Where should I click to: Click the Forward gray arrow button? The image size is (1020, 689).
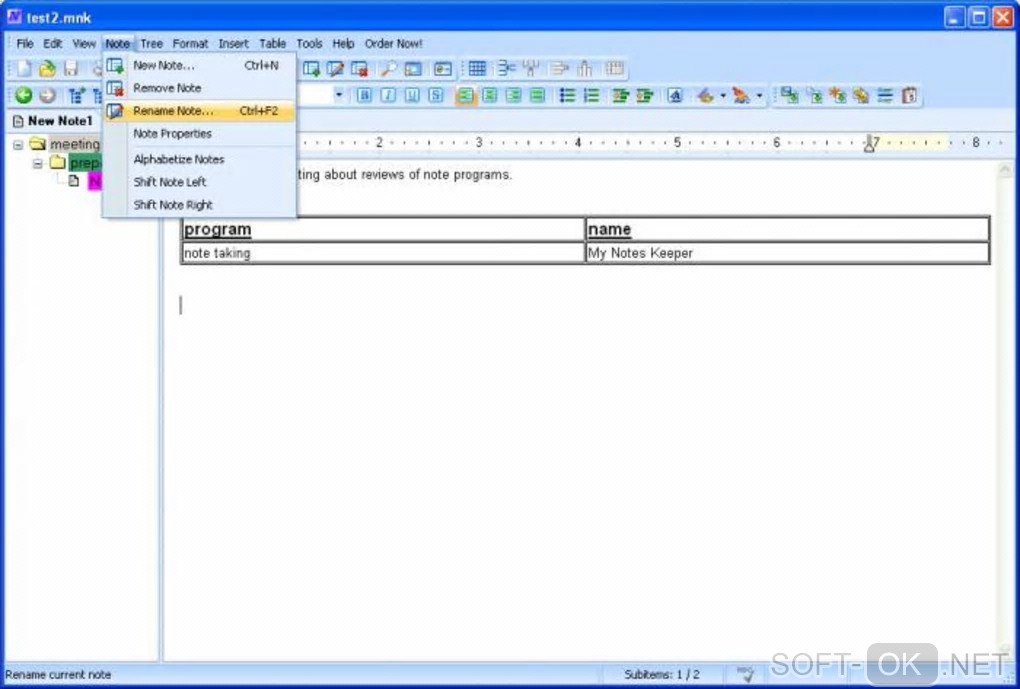47,96
